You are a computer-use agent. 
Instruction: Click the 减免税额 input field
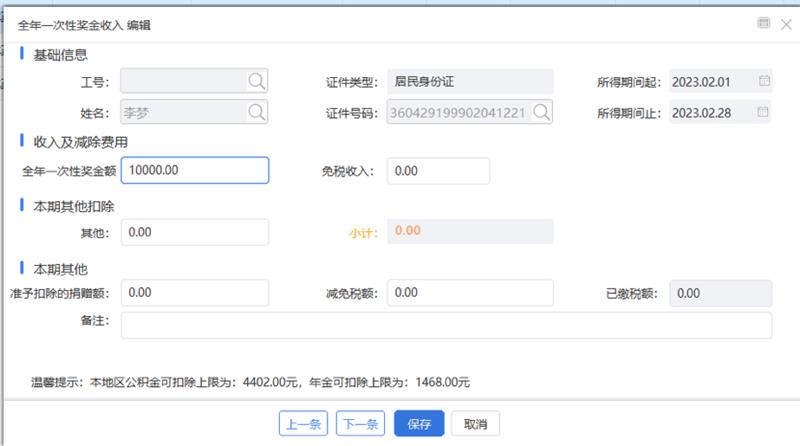tap(470, 293)
